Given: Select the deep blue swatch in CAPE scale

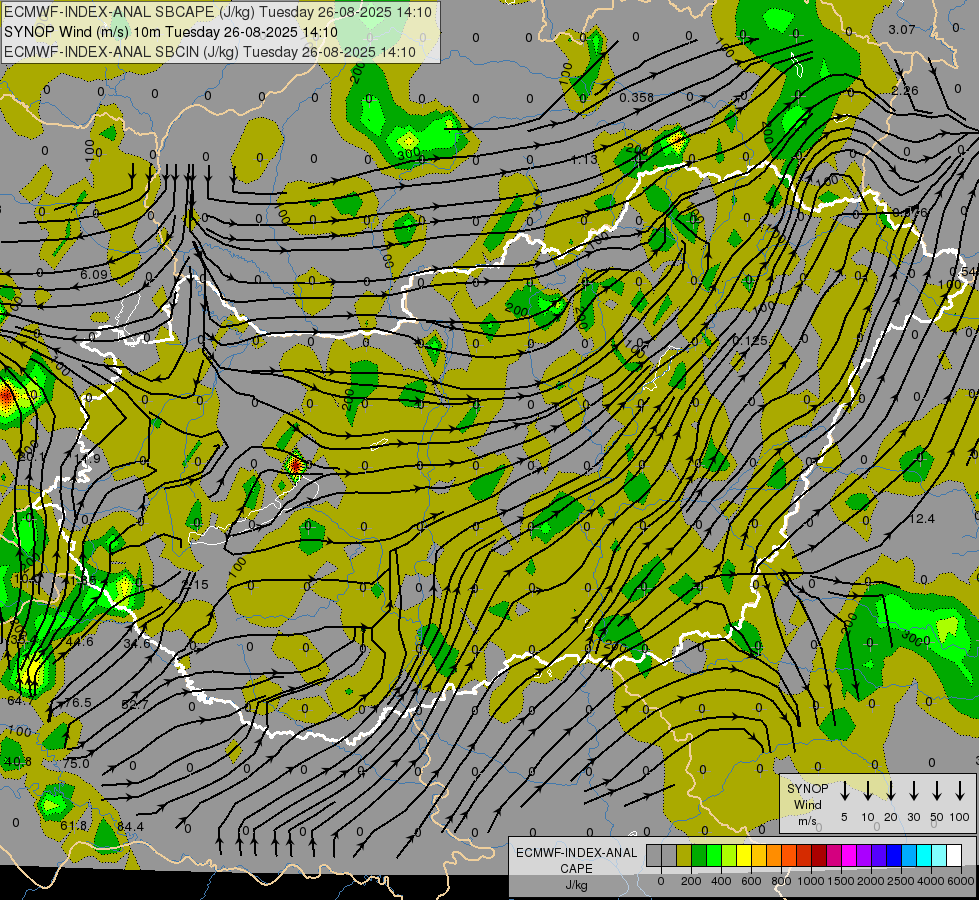Looking at the screenshot, I should (x=894, y=856).
